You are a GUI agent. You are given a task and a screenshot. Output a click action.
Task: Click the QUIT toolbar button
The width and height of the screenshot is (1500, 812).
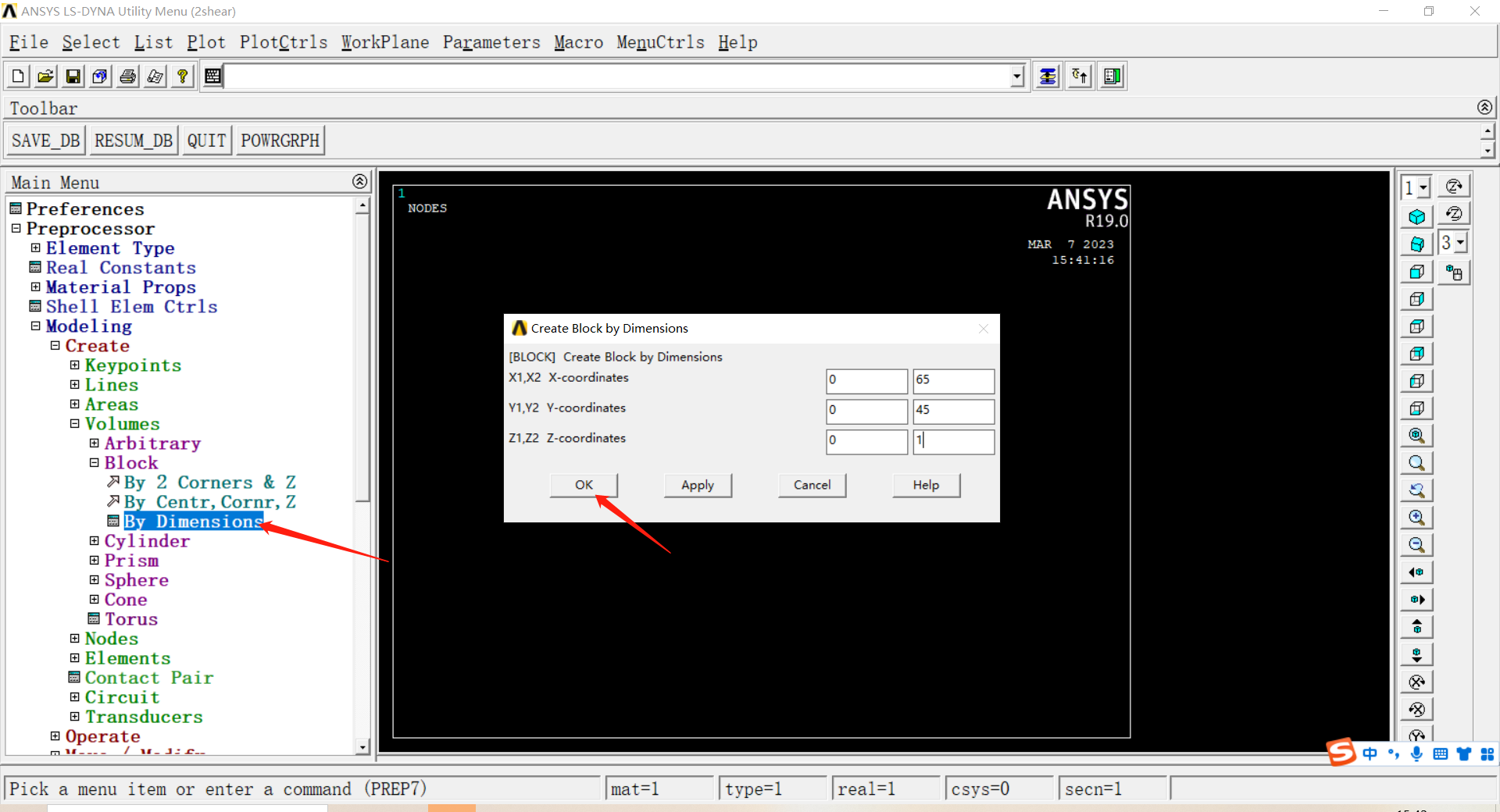tap(206, 141)
